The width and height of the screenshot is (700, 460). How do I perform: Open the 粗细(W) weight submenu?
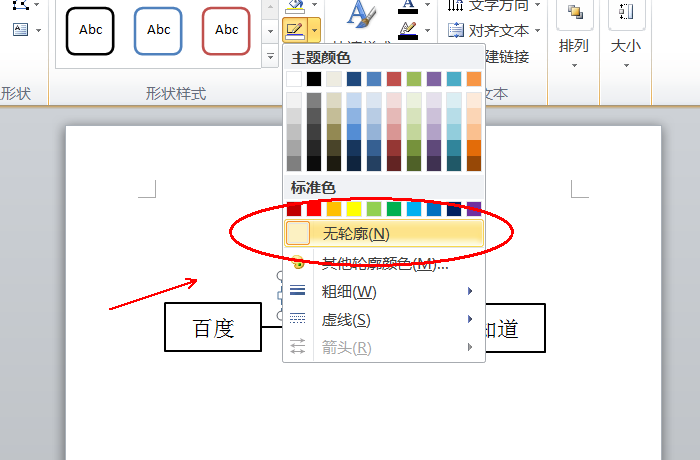coord(384,292)
